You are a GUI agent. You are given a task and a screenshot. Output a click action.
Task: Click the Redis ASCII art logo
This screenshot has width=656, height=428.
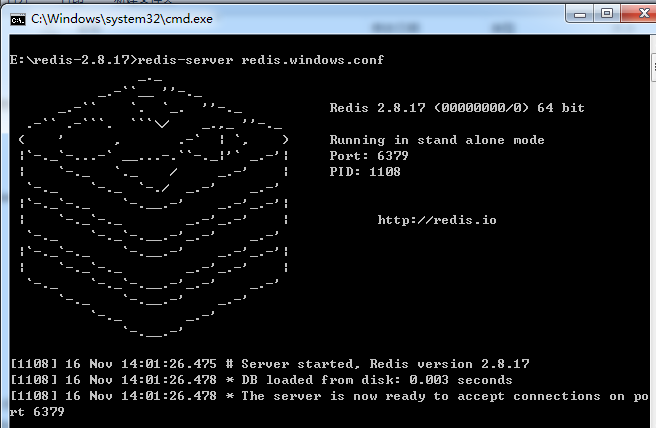pos(154,207)
